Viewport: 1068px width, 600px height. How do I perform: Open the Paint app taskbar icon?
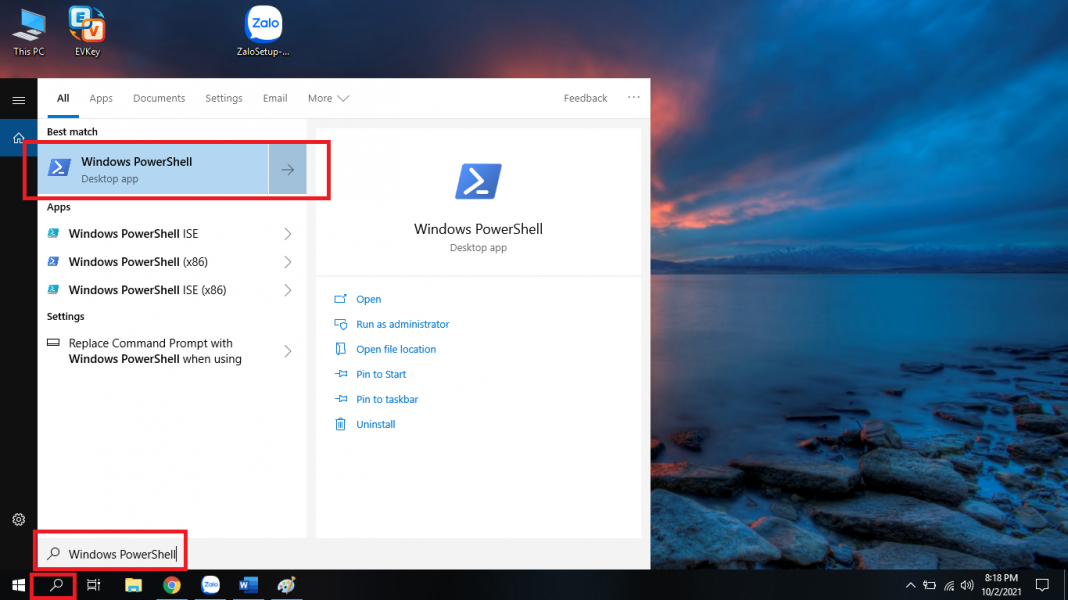pos(286,585)
